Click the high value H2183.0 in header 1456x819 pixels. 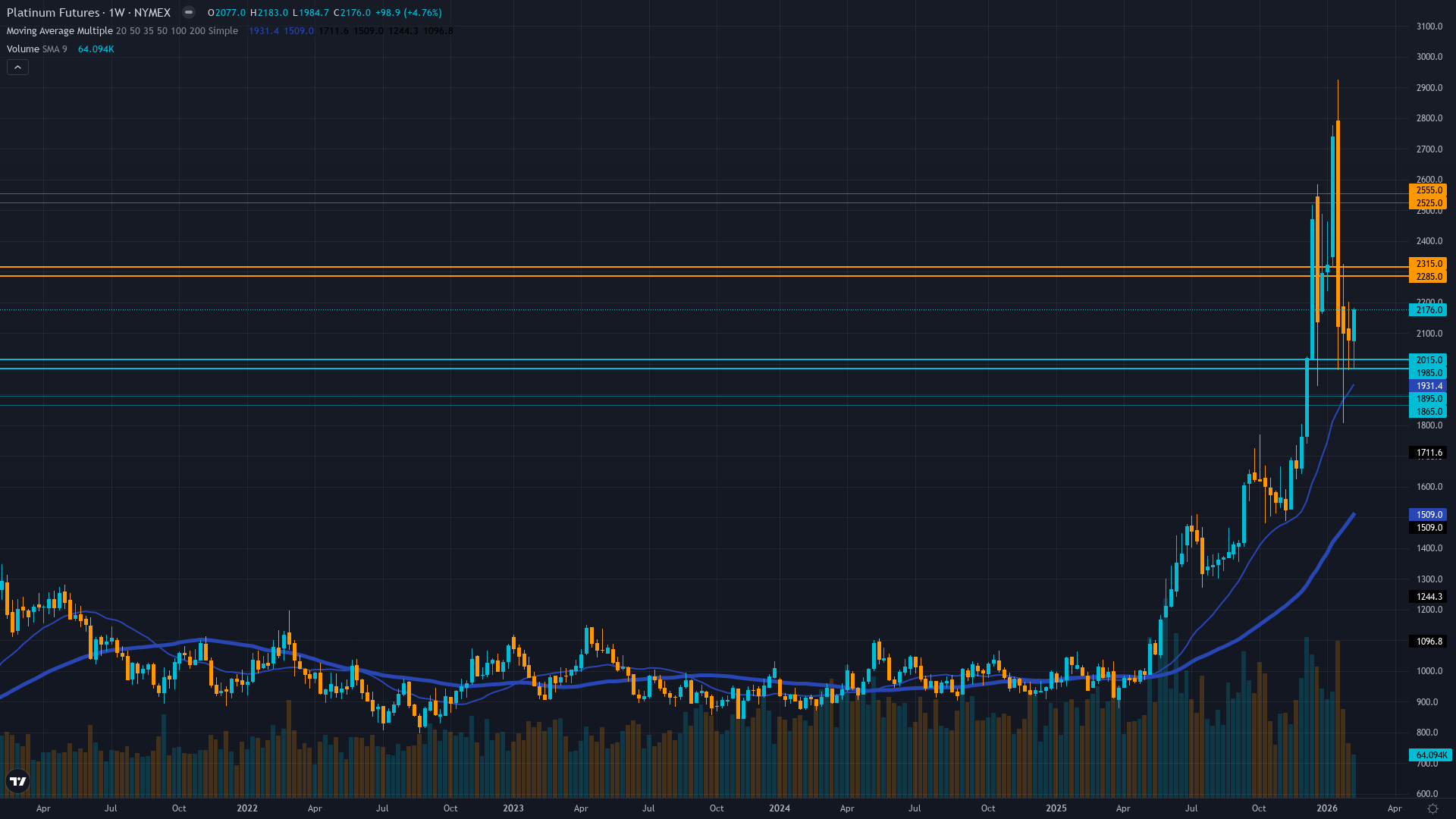tap(269, 13)
